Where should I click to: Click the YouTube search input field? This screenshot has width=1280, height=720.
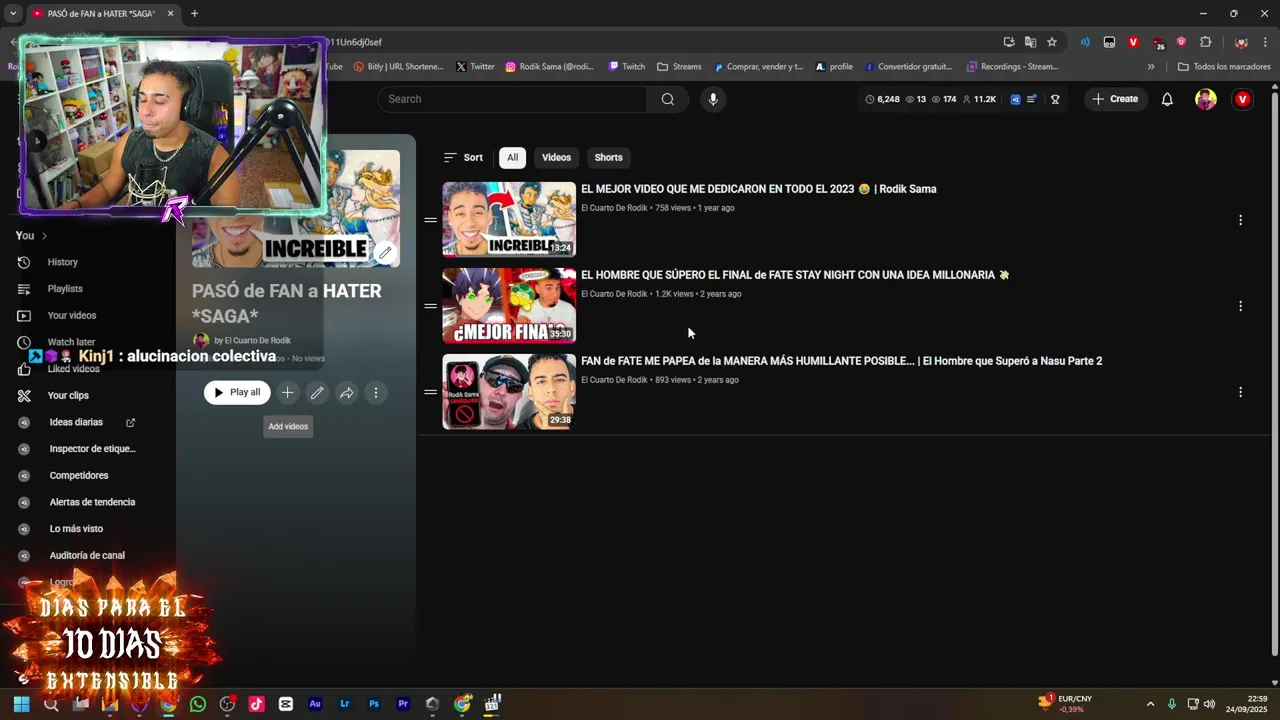tap(512, 99)
